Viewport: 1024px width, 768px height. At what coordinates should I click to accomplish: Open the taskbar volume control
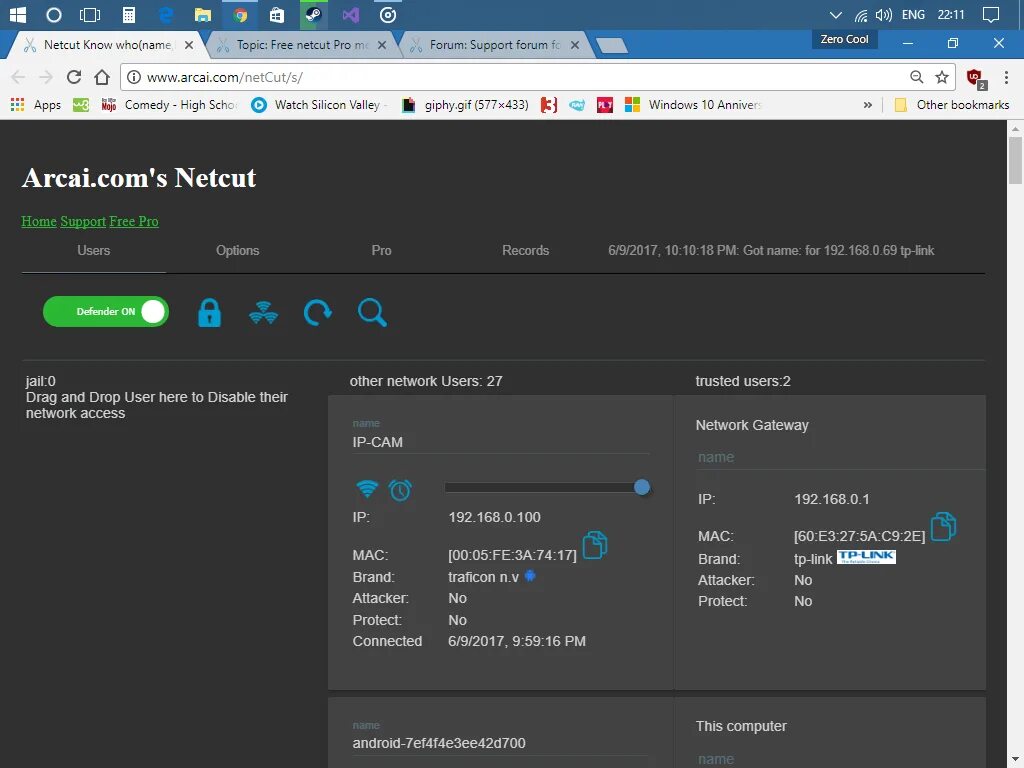click(x=884, y=14)
